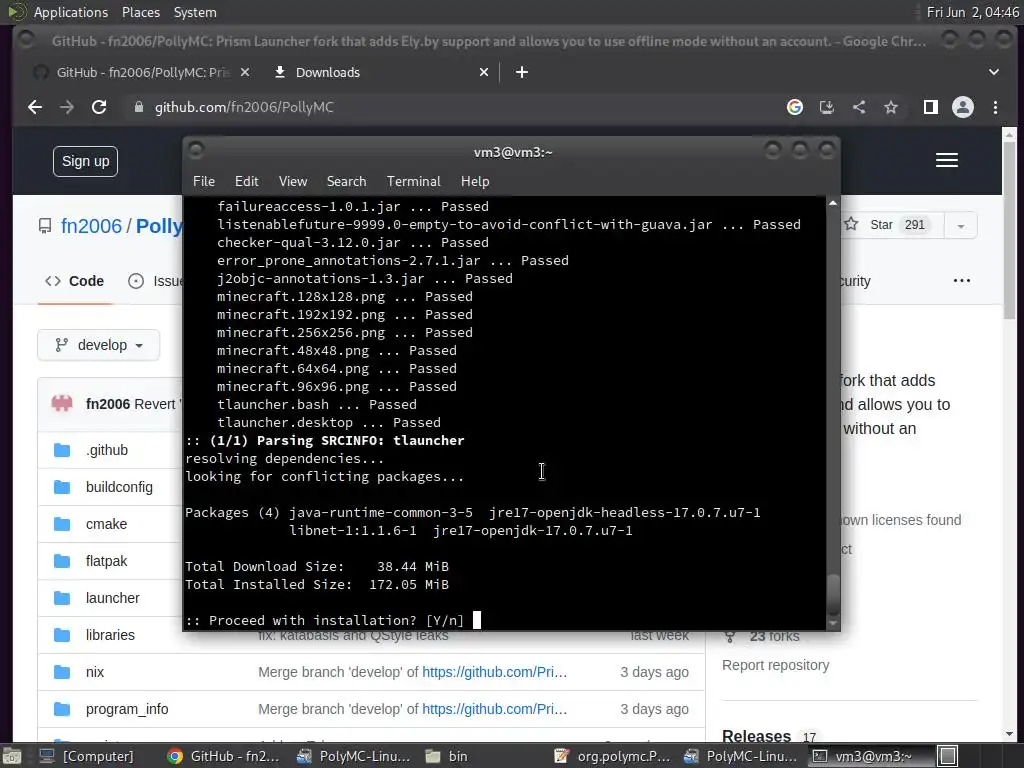Reload the GitHub page
This screenshot has width=1024, height=768.
pos(99,107)
